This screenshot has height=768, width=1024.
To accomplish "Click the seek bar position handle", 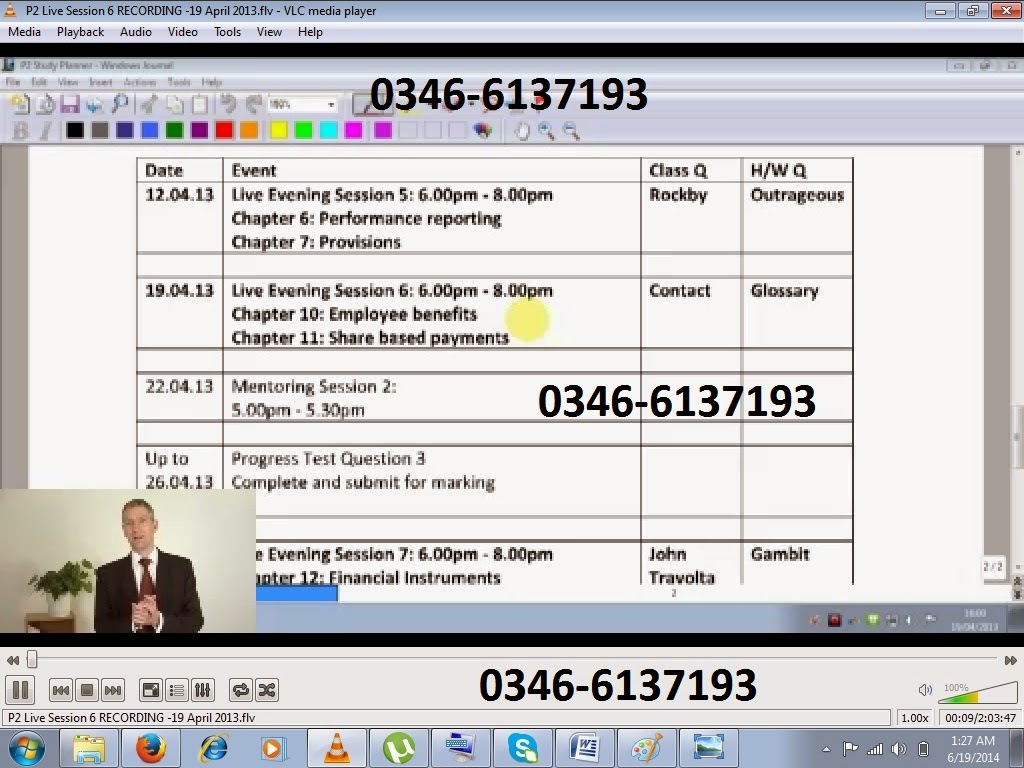I will (31, 660).
